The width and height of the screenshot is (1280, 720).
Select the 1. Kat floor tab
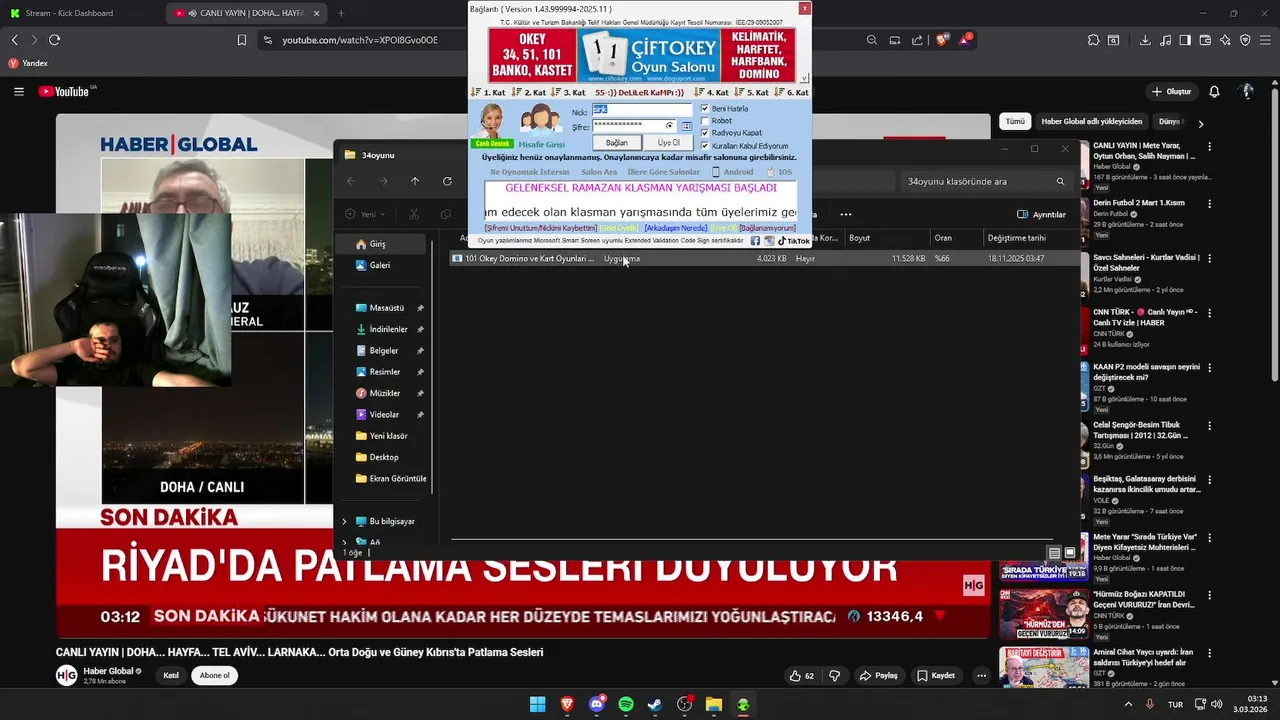point(490,92)
